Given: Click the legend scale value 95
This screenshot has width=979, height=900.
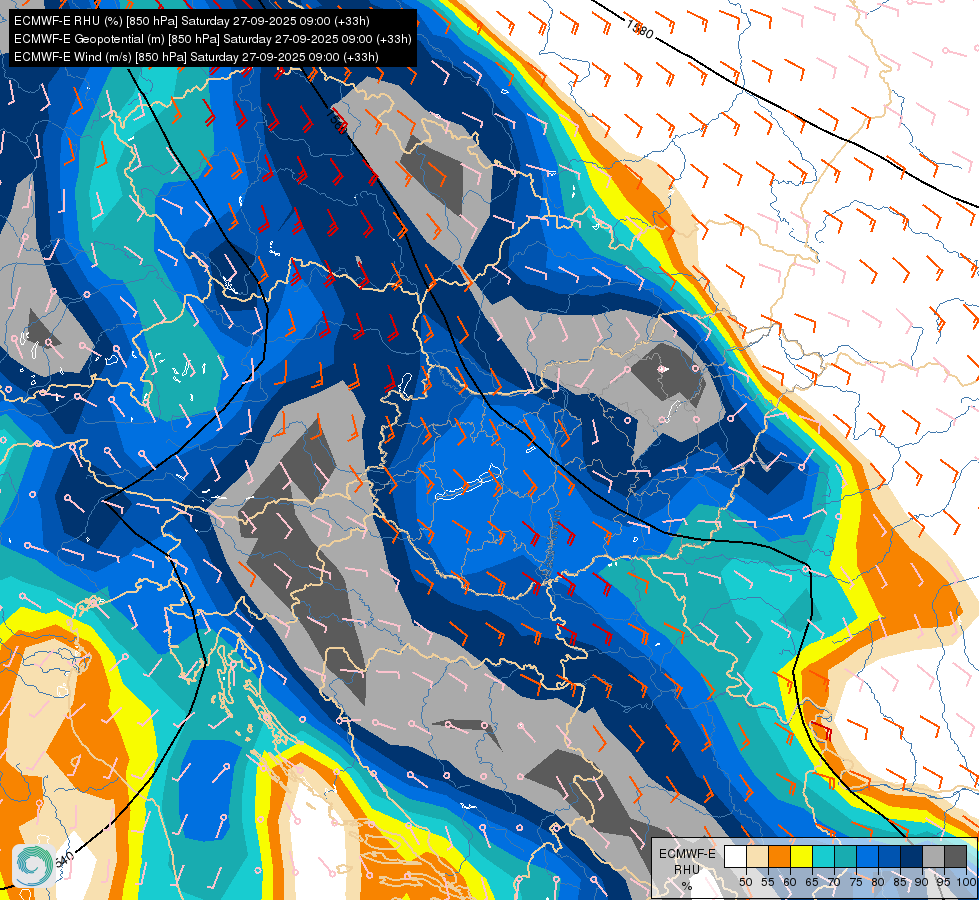Looking at the screenshot, I should (944, 882).
